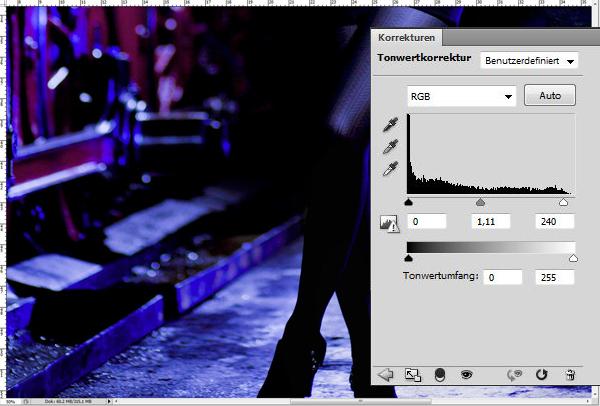Click the white input level slider
This screenshot has width=600, height=406.
563,202
